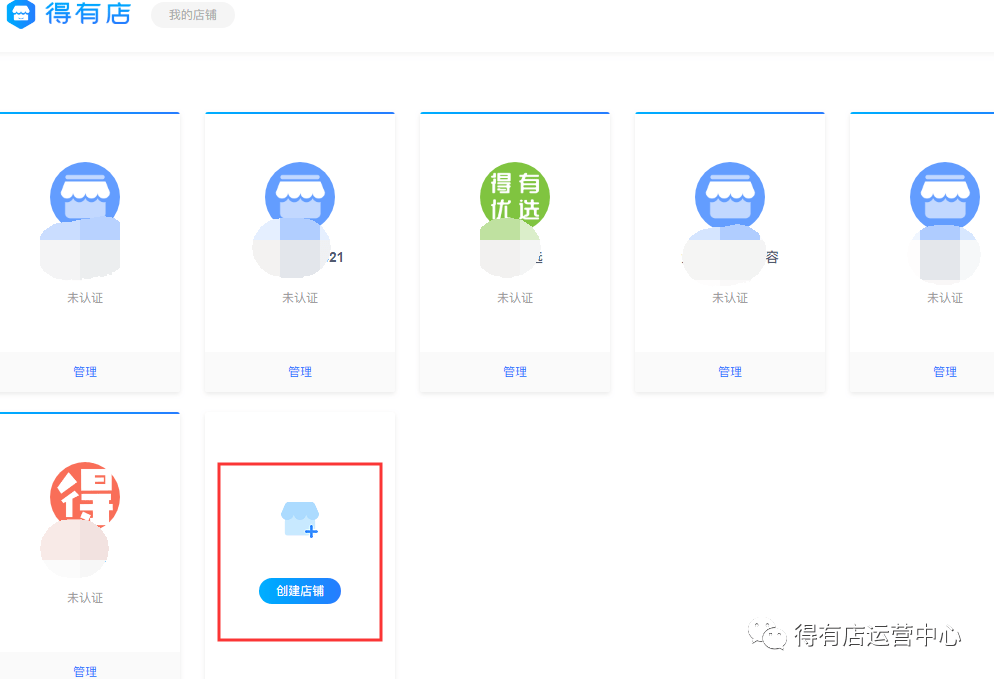
Task: Click 未认证 label on the first store
Action: tap(85, 297)
